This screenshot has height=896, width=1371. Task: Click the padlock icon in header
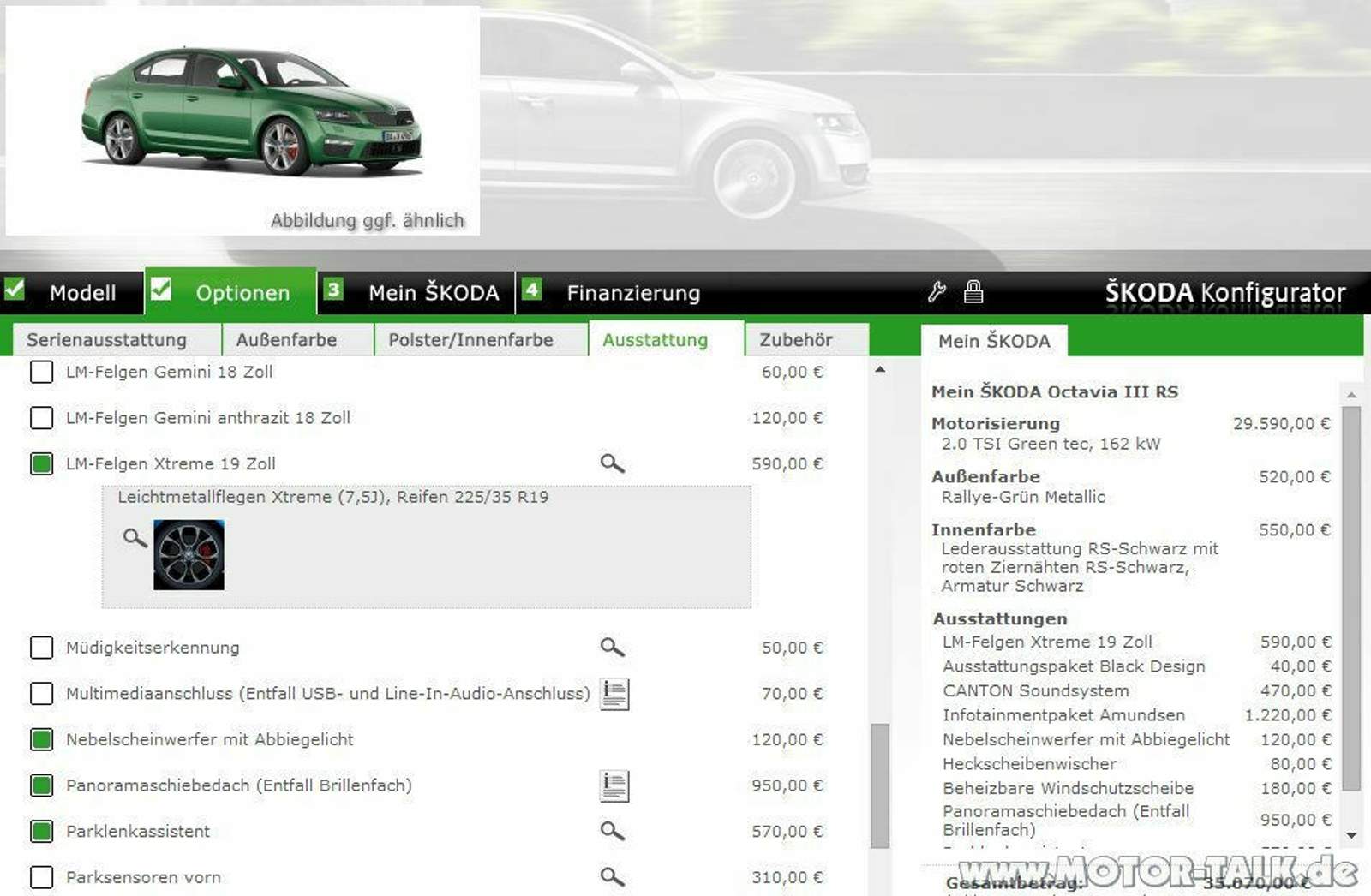973,292
